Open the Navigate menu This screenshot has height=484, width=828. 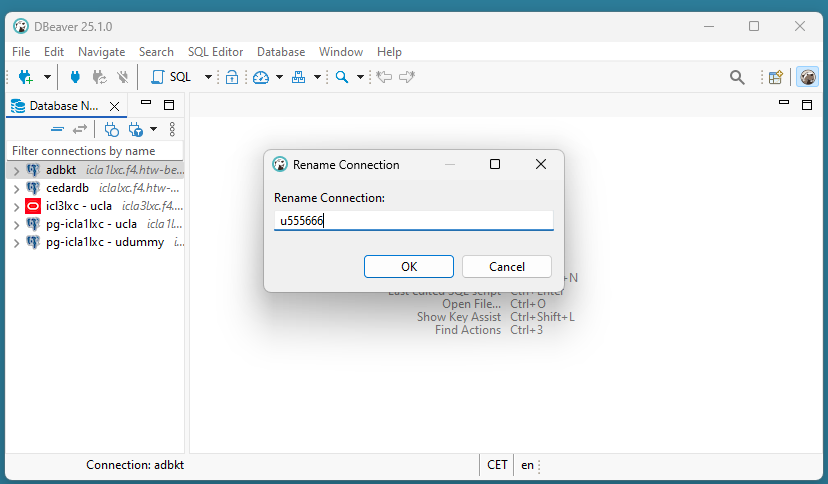(x=101, y=52)
